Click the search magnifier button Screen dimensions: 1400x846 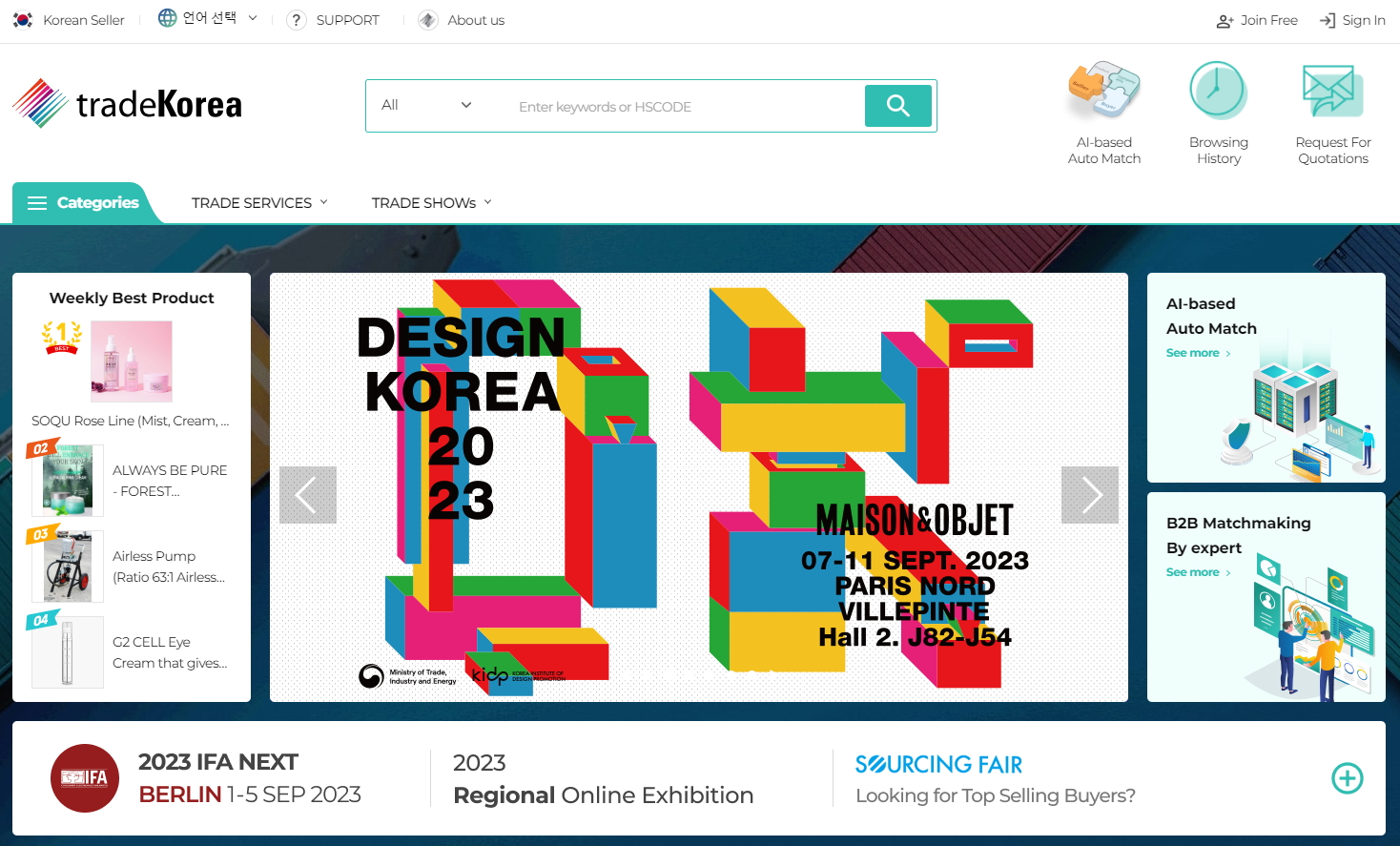(898, 106)
